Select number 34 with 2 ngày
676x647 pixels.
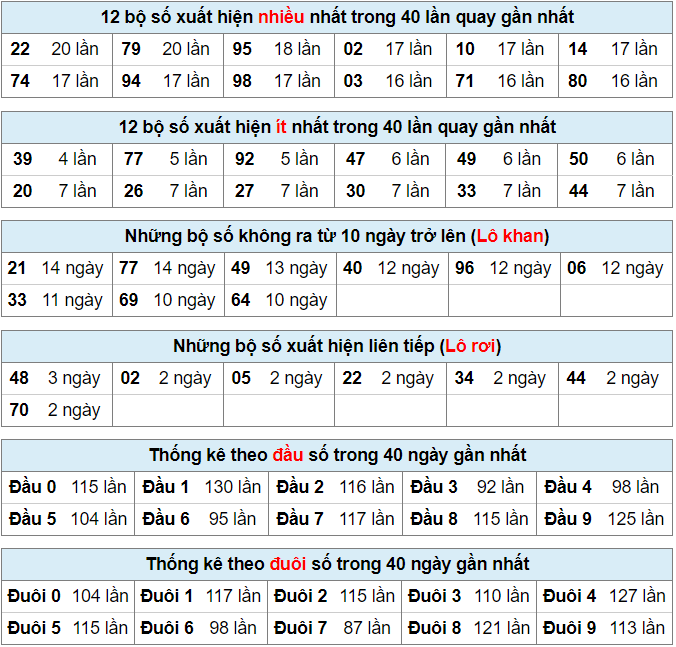point(502,378)
